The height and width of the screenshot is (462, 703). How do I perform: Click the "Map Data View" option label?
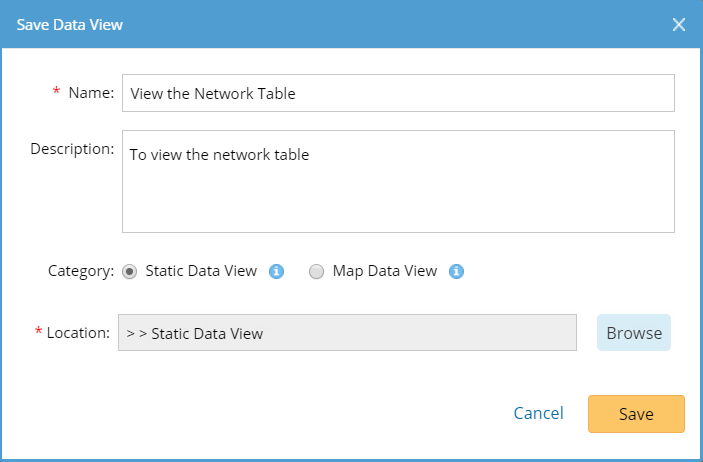click(385, 271)
